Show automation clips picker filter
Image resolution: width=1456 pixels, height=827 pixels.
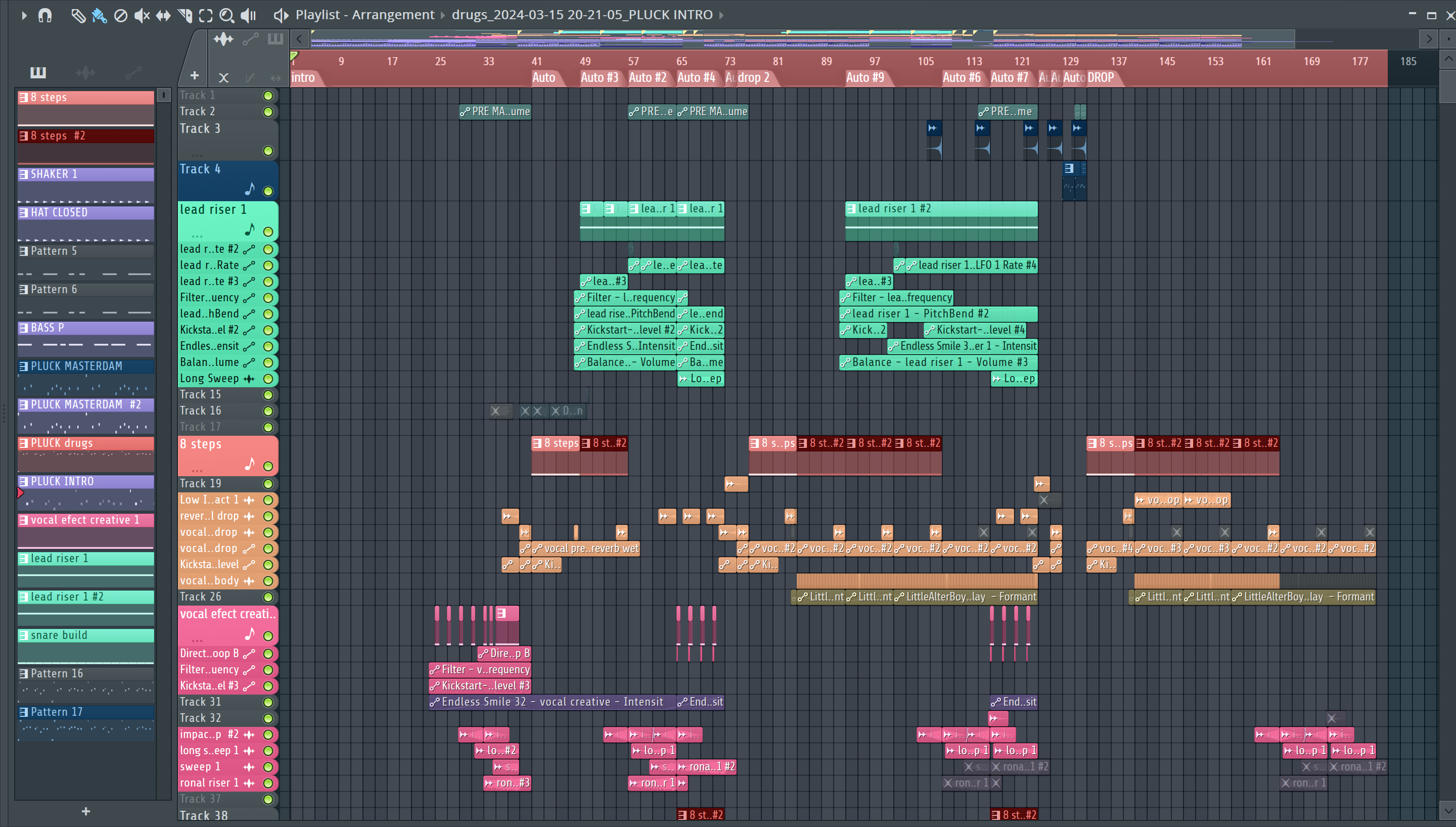point(133,73)
